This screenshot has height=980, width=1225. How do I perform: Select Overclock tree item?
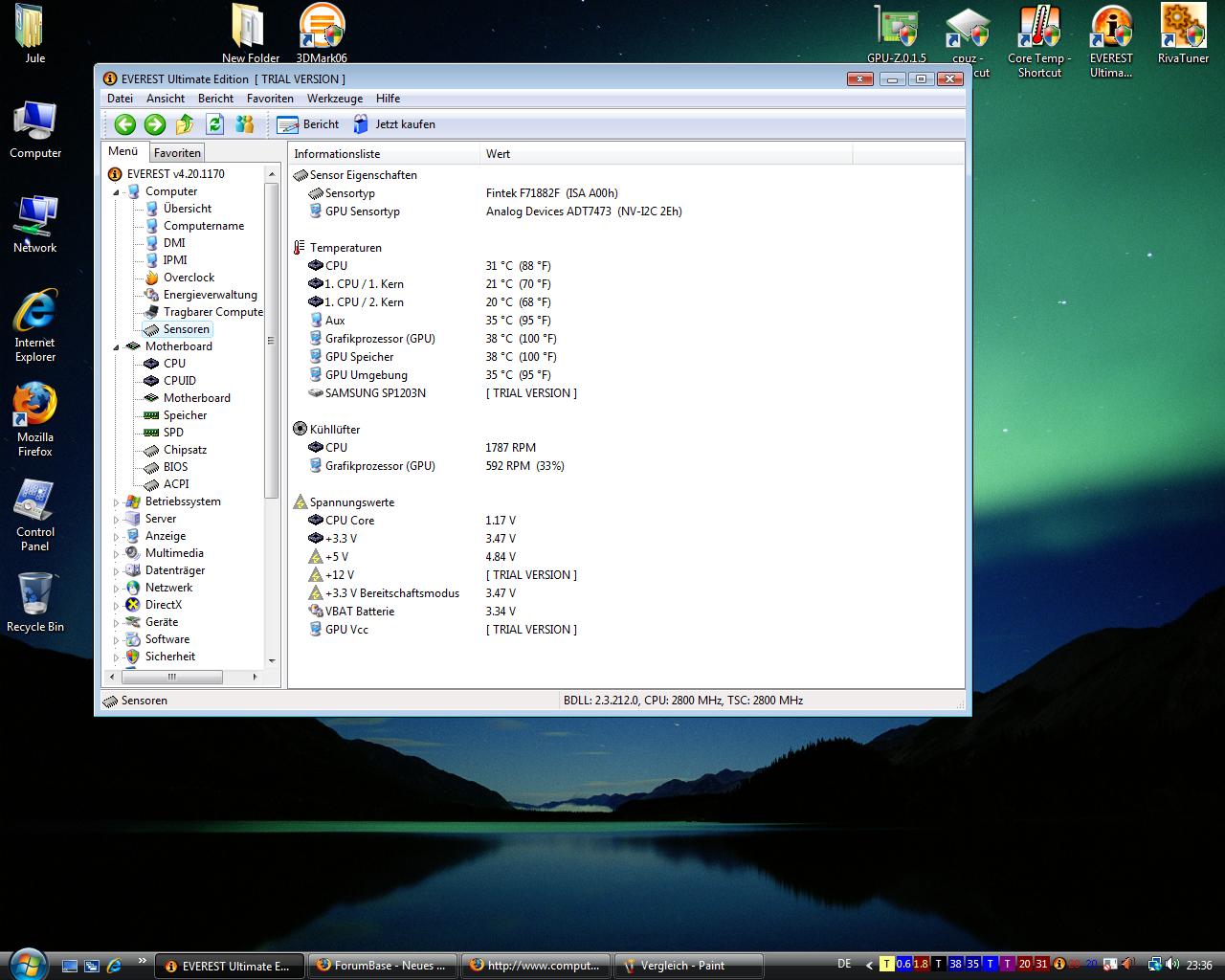pyautogui.click(x=189, y=278)
